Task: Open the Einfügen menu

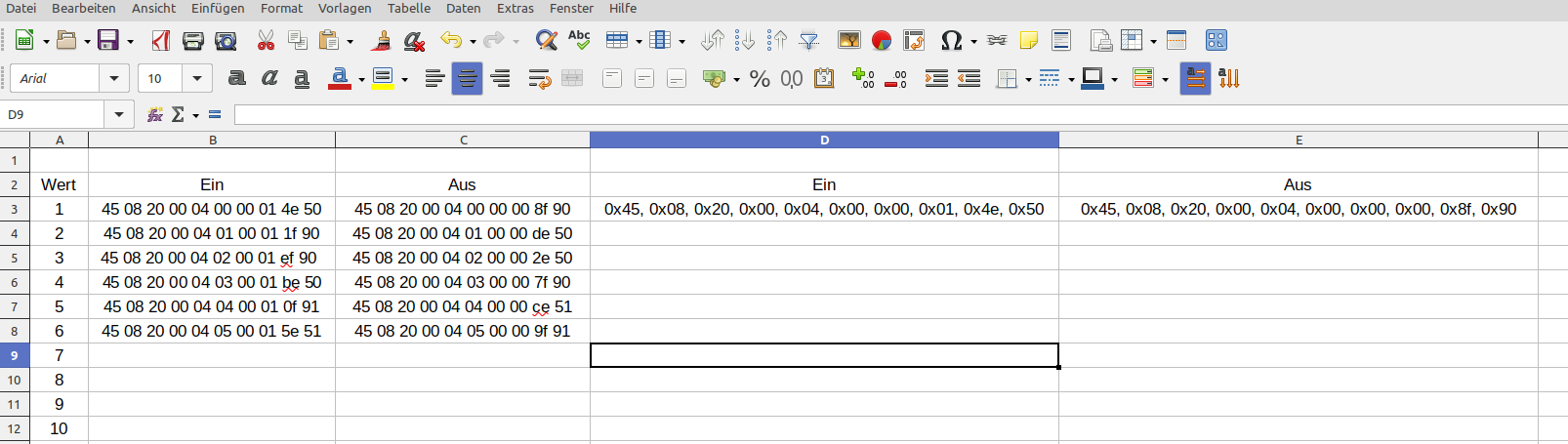Action: tap(218, 9)
